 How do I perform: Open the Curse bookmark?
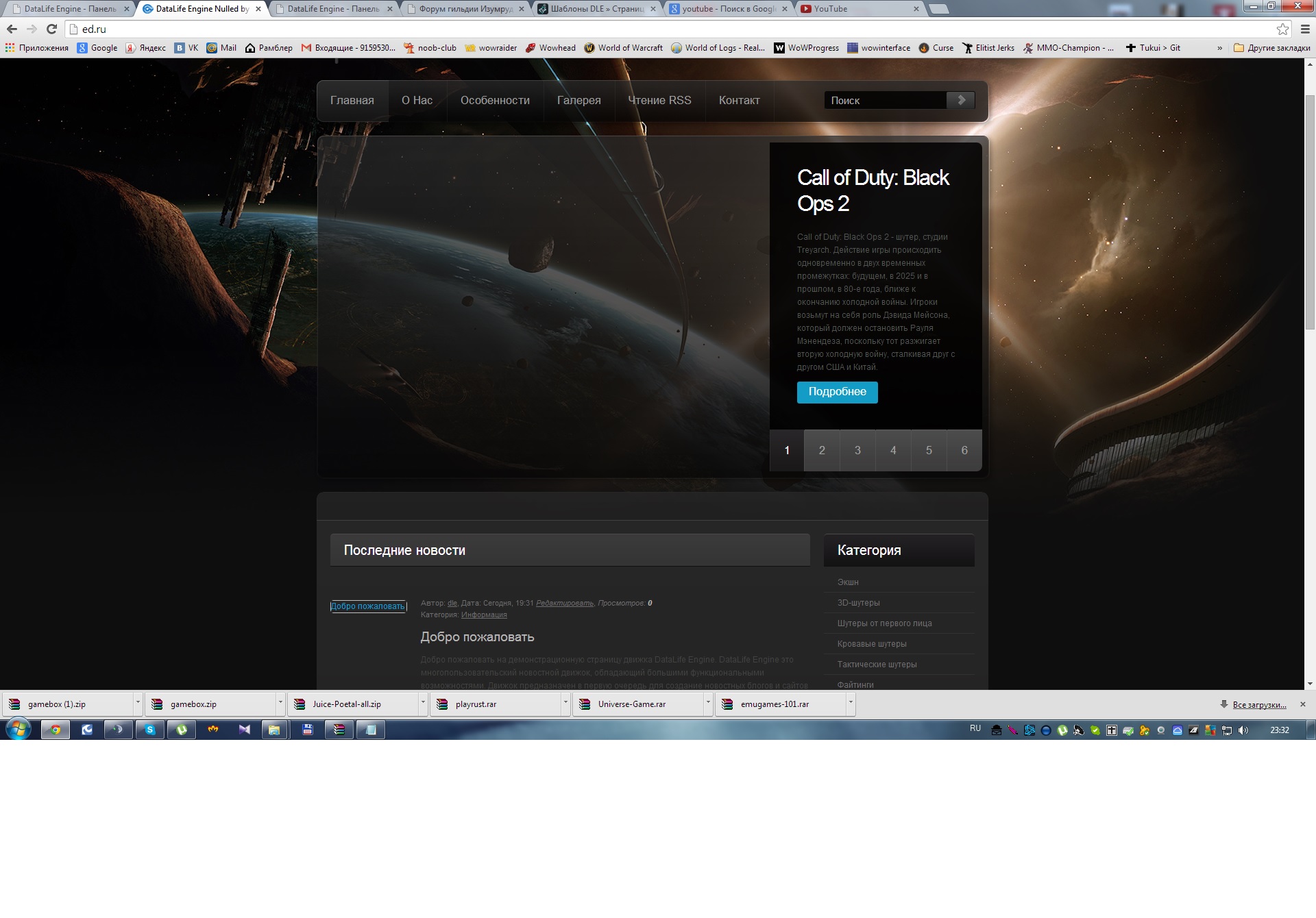pos(936,48)
